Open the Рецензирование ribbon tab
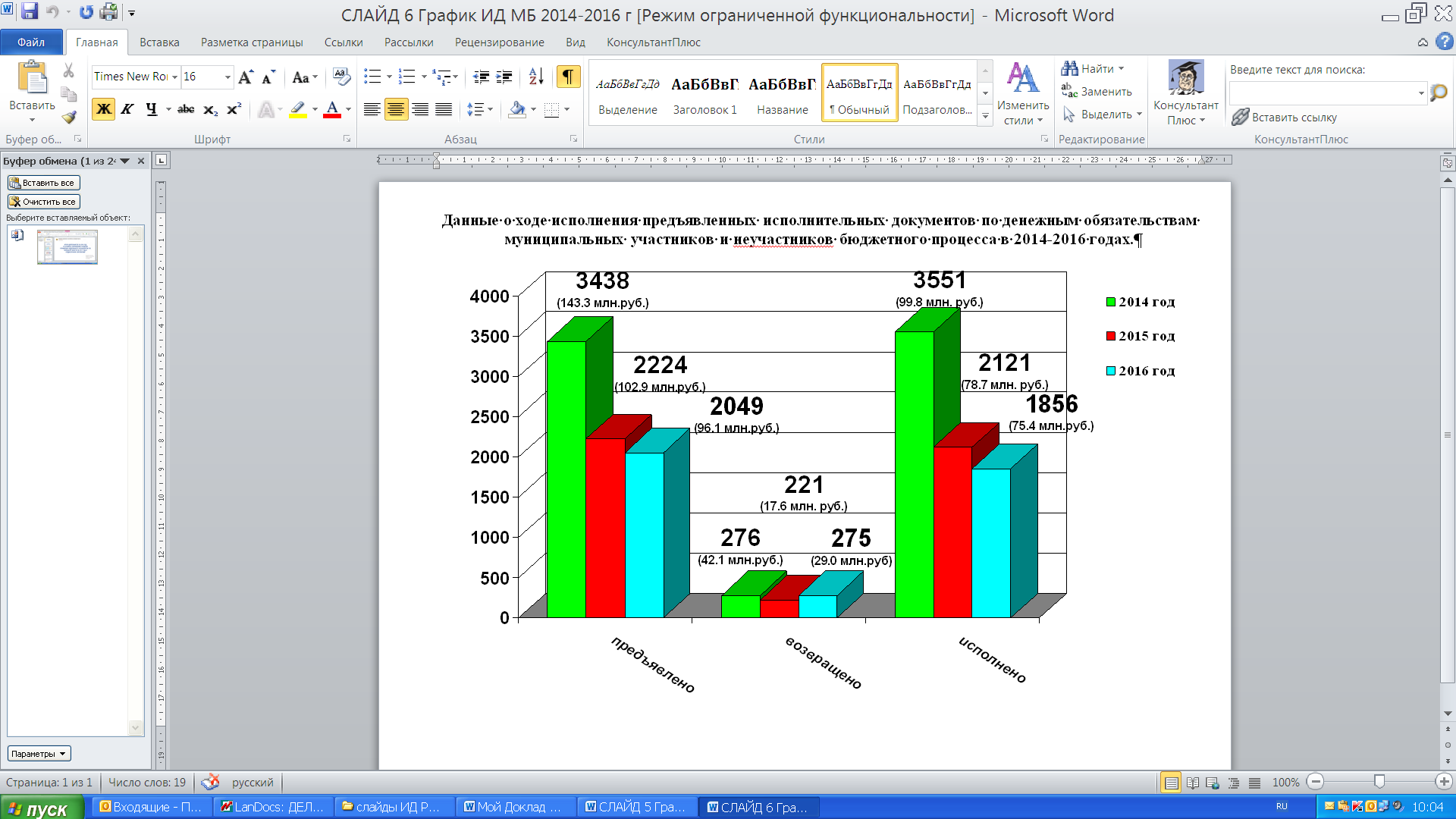Screen dimensions: 1456x819 coord(499,42)
